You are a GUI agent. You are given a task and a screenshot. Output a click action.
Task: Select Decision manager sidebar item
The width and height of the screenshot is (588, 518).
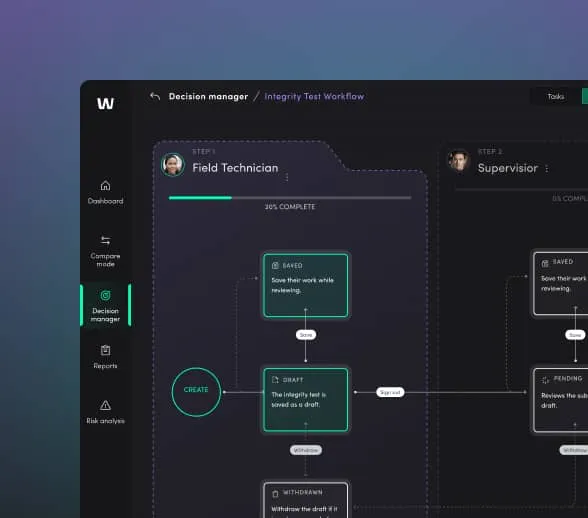(x=105, y=305)
